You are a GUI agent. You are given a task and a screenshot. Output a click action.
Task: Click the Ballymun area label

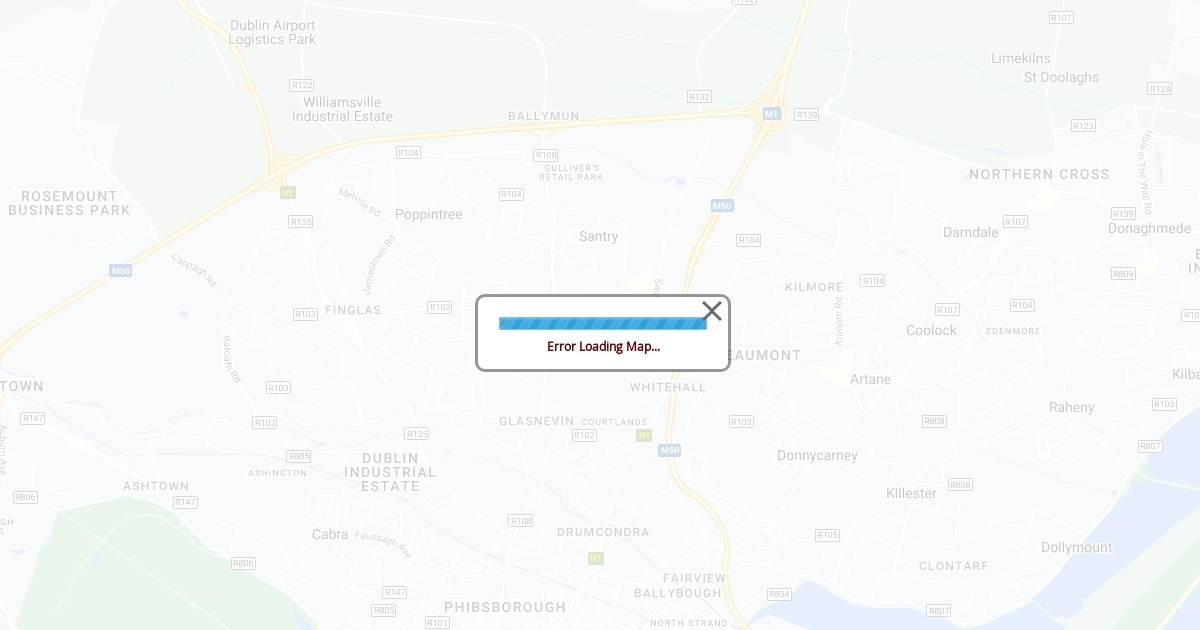click(544, 116)
